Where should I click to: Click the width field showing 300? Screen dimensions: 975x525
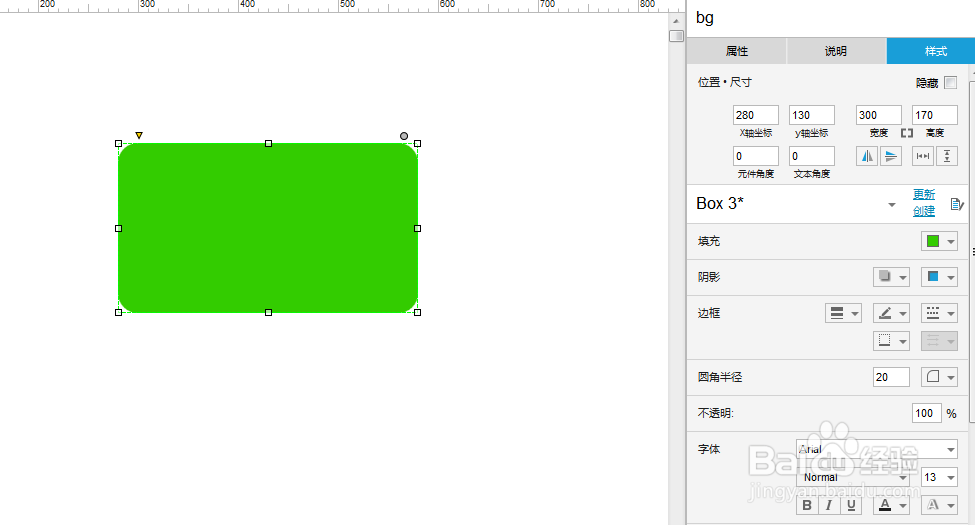pyautogui.click(x=879, y=115)
